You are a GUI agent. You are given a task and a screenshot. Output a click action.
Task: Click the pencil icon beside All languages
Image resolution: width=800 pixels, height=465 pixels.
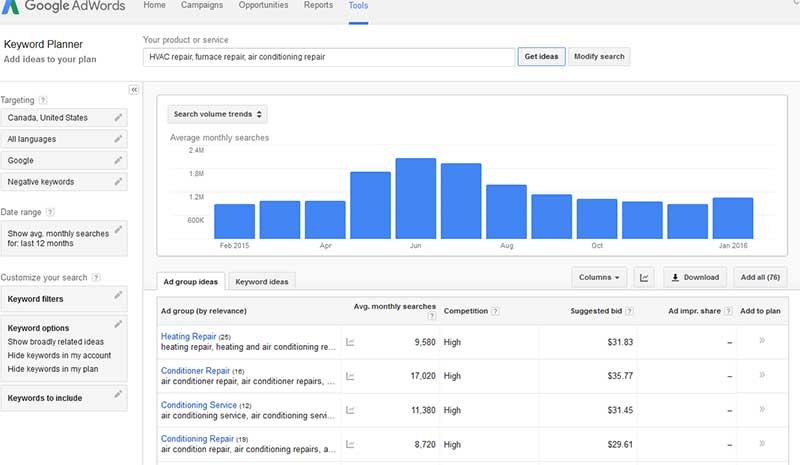pyautogui.click(x=118, y=139)
